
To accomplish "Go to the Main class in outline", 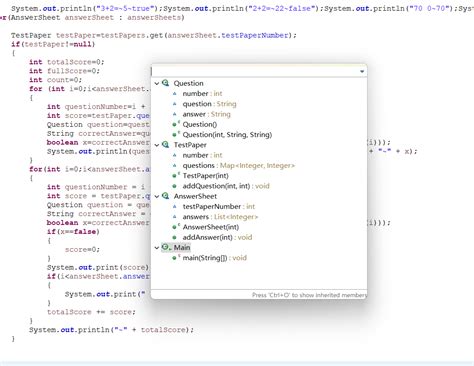I will click(182, 248).
